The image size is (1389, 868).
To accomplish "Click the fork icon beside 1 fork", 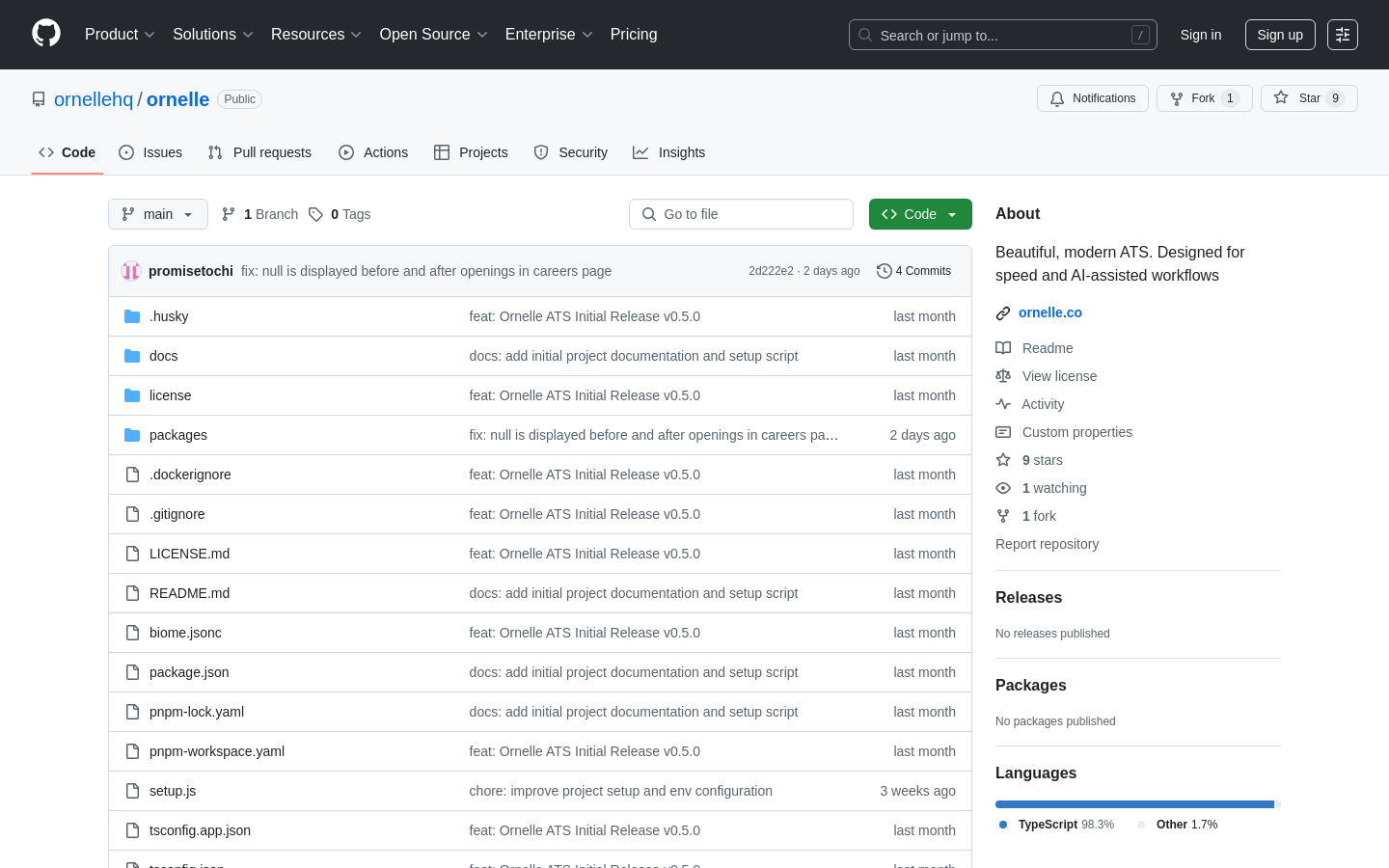I will click(x=1003, y=516).
